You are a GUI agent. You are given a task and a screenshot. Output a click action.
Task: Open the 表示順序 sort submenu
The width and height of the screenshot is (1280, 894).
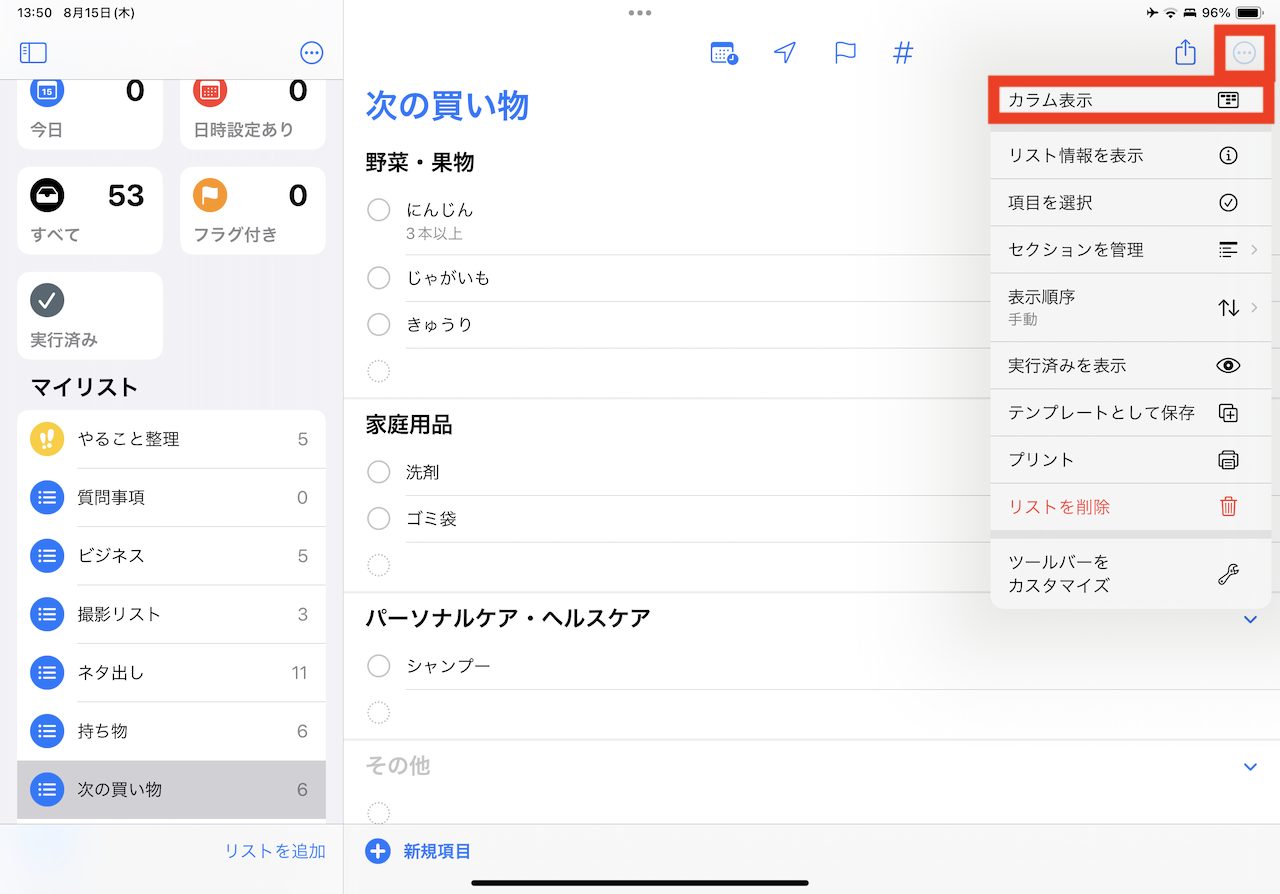pyautogui.click(x=1130, y=308)
